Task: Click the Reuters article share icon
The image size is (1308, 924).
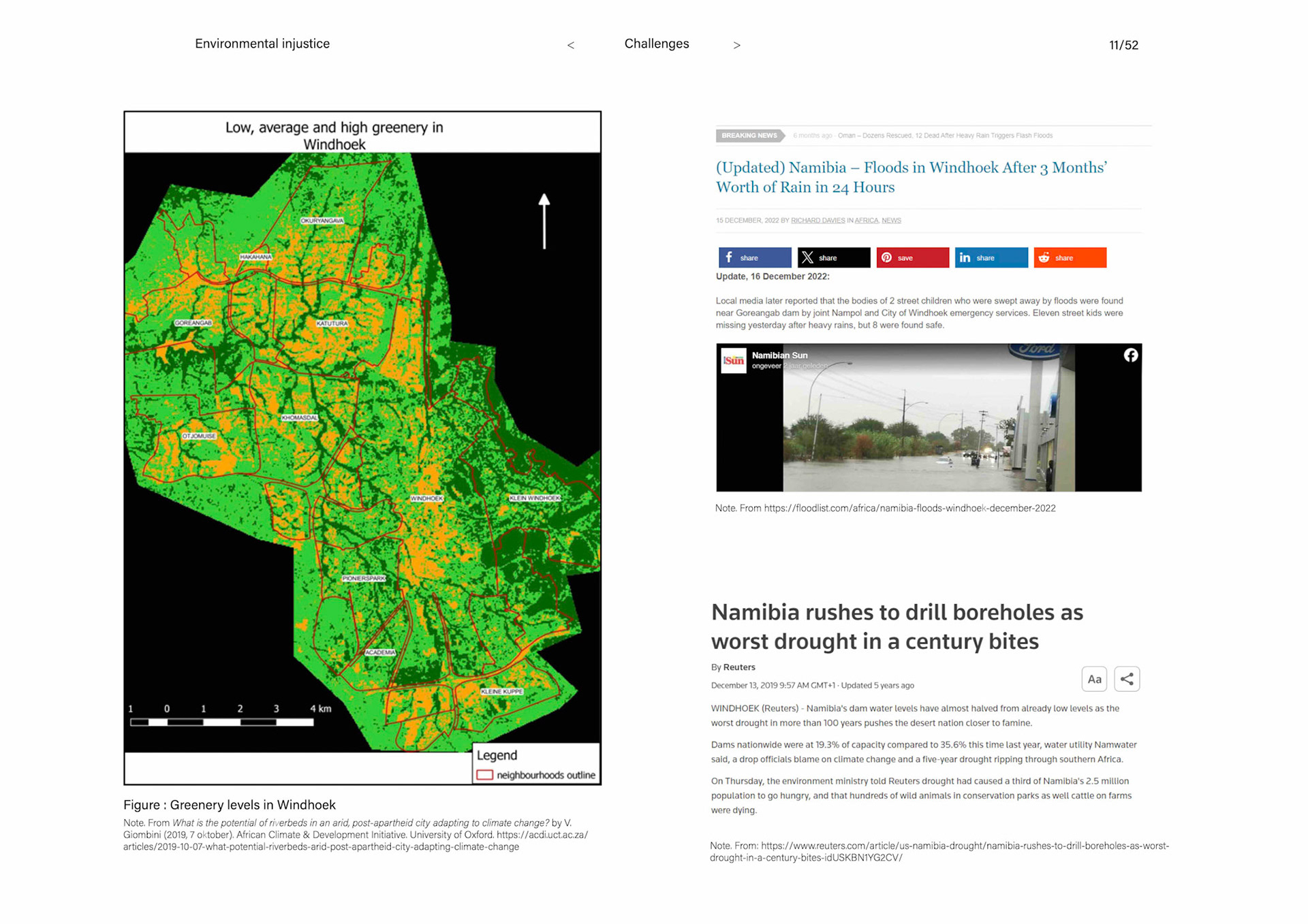Action: pos(1127,679)
